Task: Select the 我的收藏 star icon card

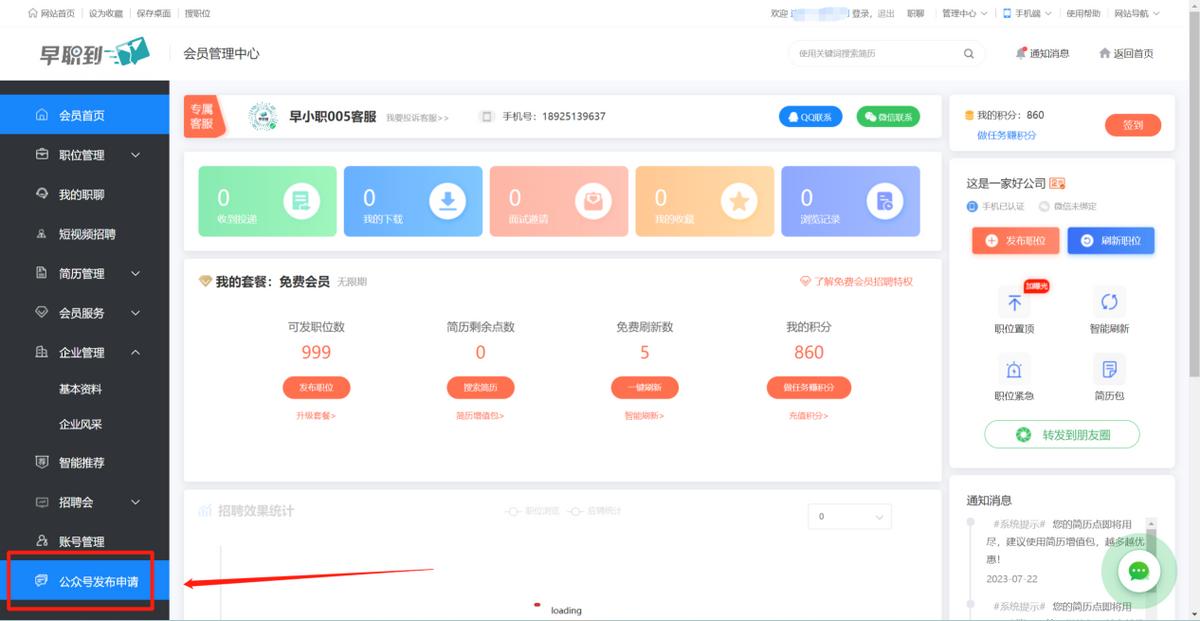Action: pyautogui.click(x=704, y=200)
